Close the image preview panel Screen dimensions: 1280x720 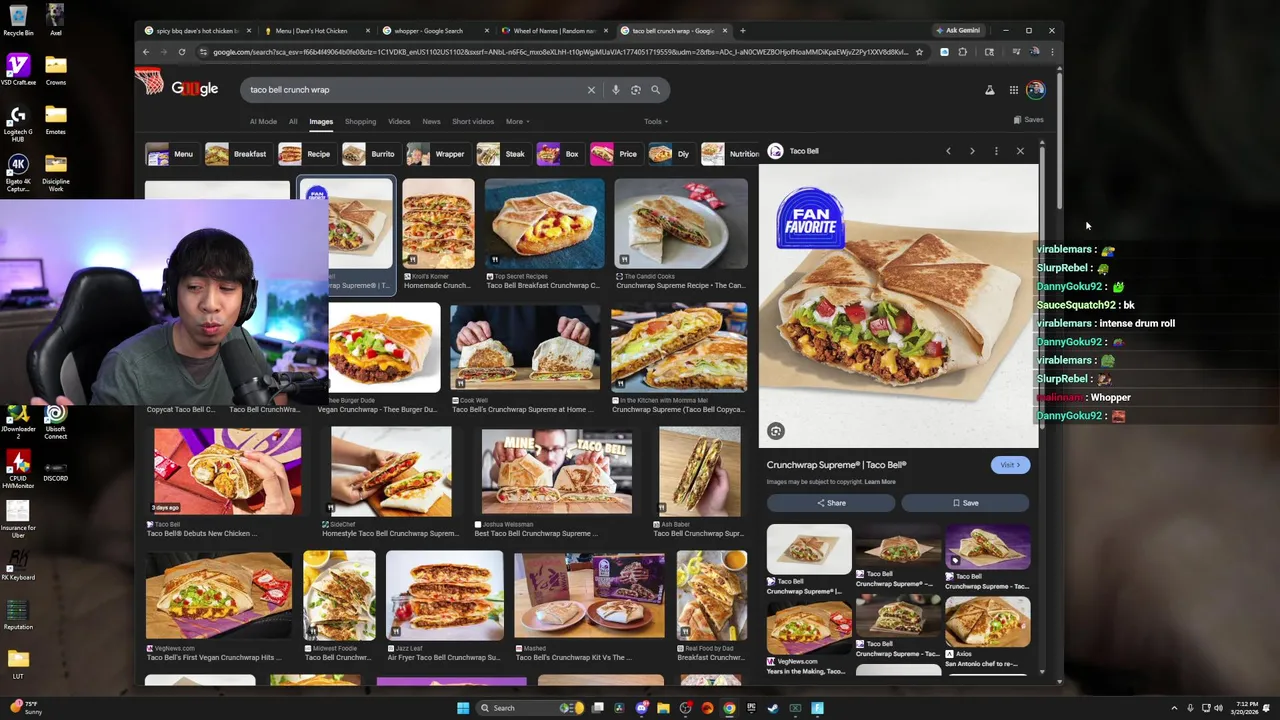point(1020,151)
